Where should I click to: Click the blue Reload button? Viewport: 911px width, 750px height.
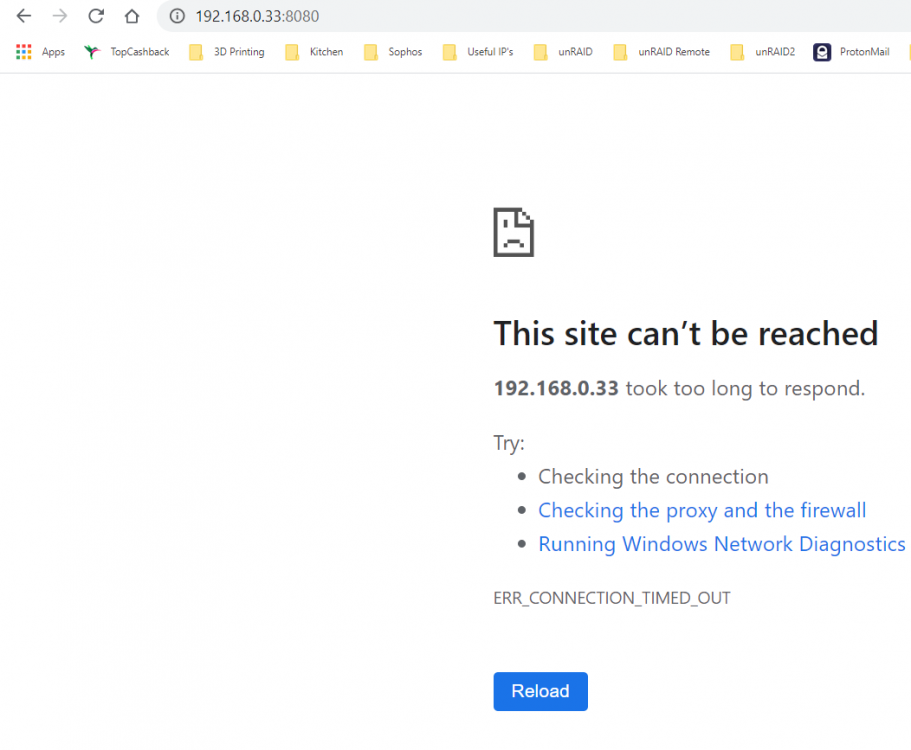click(540, 691)
